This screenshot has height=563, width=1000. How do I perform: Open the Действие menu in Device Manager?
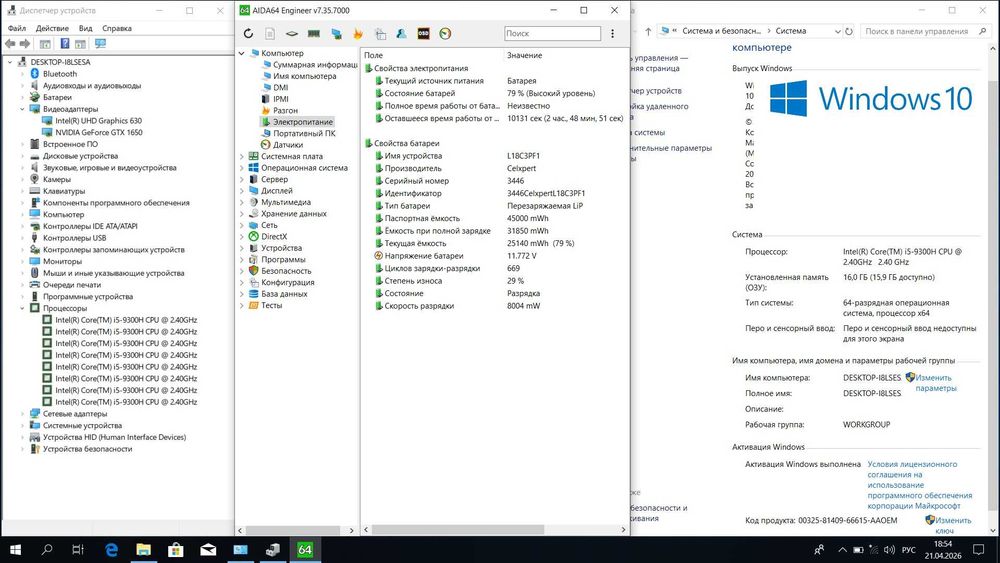(52, 28)
